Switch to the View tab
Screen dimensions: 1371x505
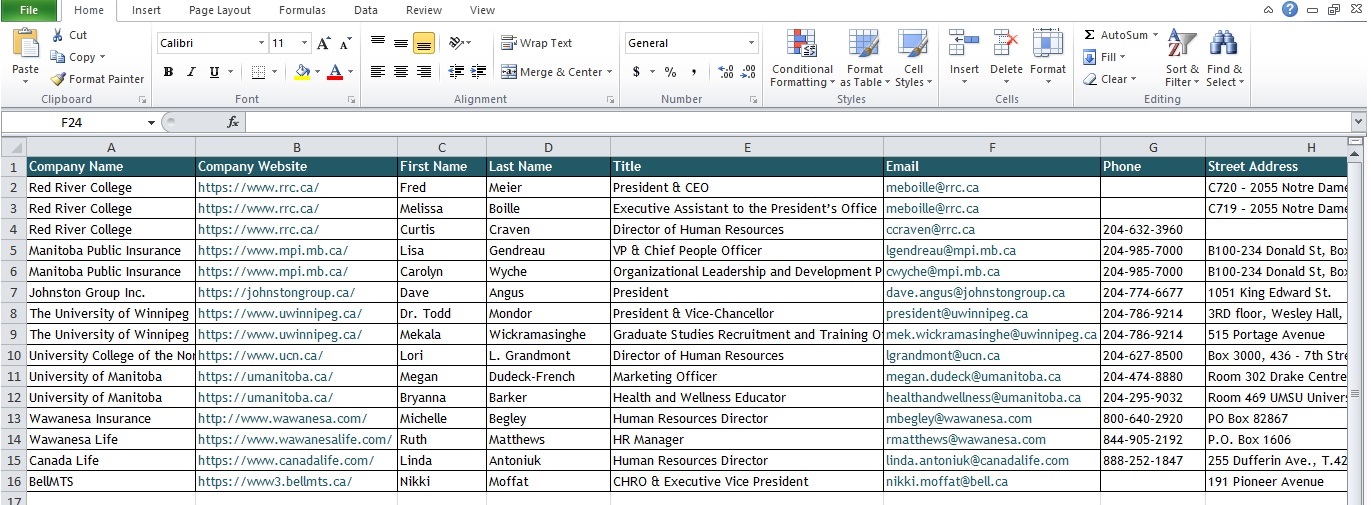tap(482, 10)
